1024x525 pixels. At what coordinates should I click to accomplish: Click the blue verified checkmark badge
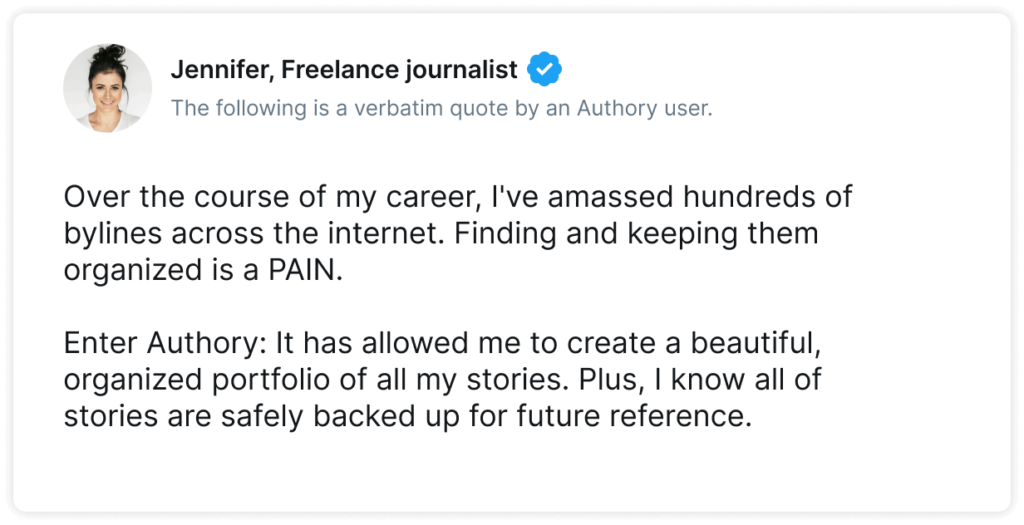[x=544, y=69]
